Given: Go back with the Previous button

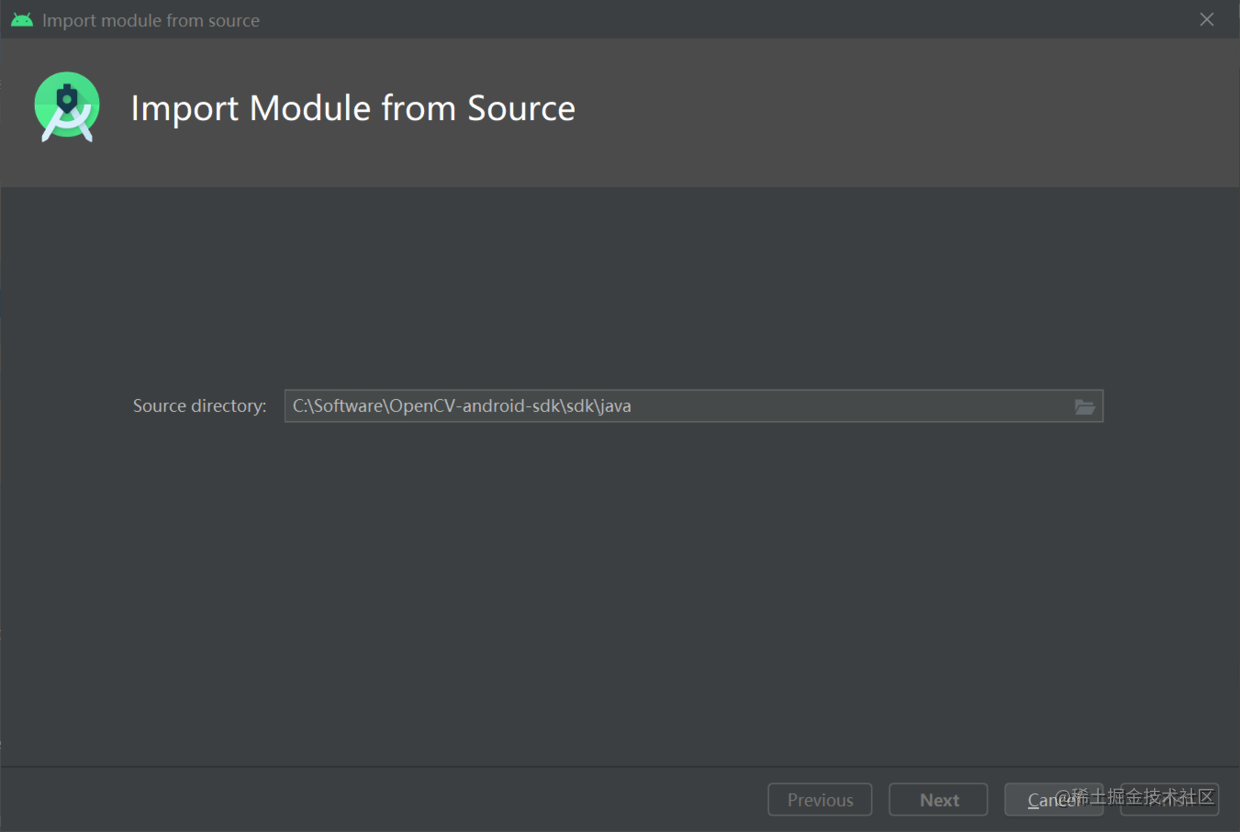Looking at the screenshot, I should 819,800.
